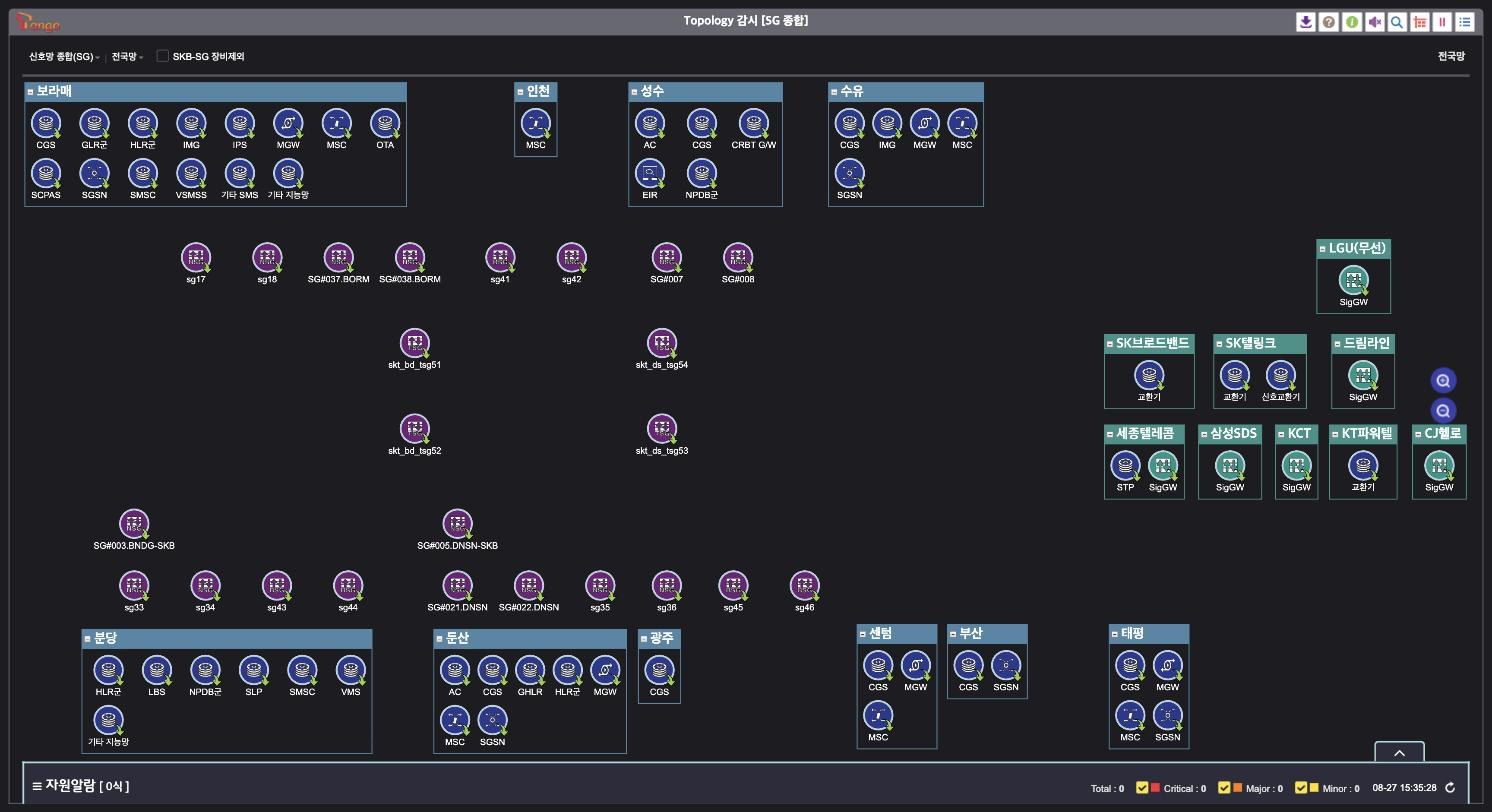Toggle the Major alarm filter checkbox
The image size is (1492, 812).
click(x=1224, y=788)
